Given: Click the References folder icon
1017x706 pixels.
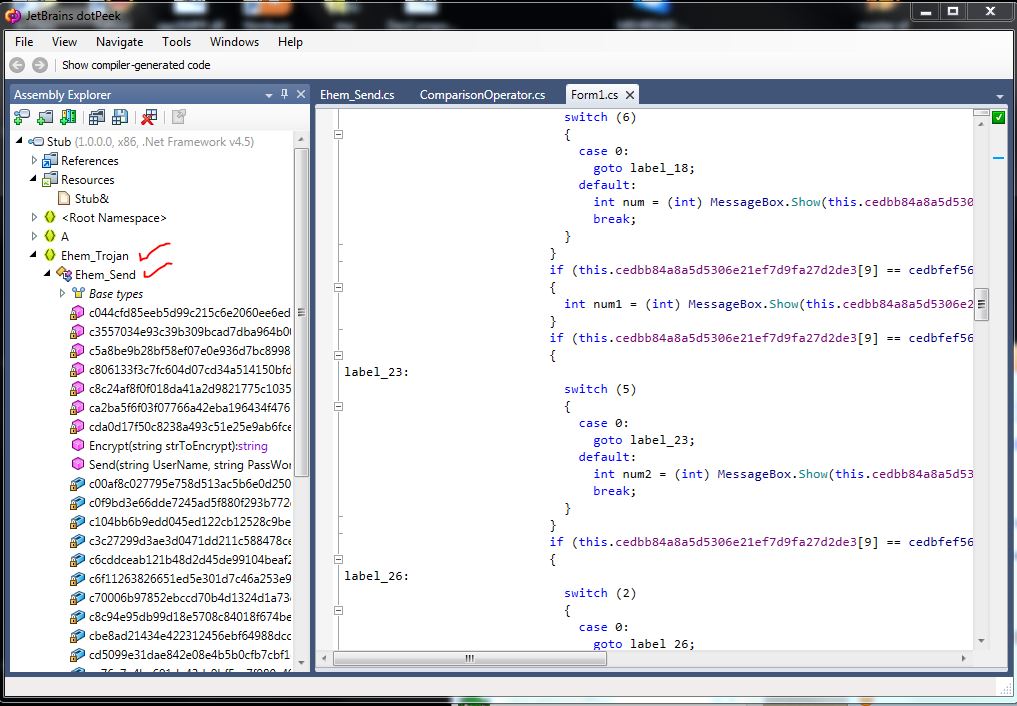Looking at the screenshot, I should 50,161.
